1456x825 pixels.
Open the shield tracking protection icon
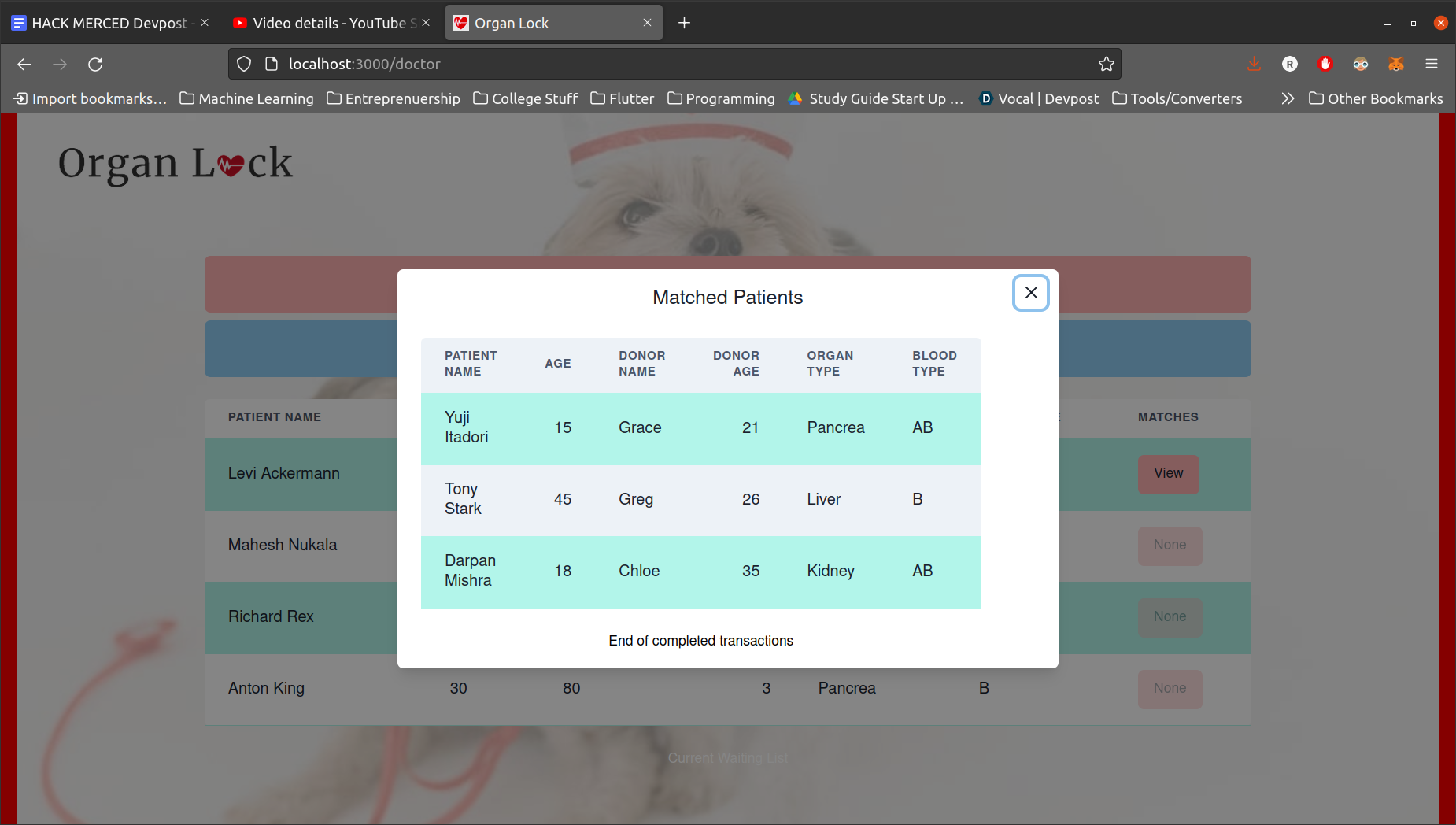[244, 64]
